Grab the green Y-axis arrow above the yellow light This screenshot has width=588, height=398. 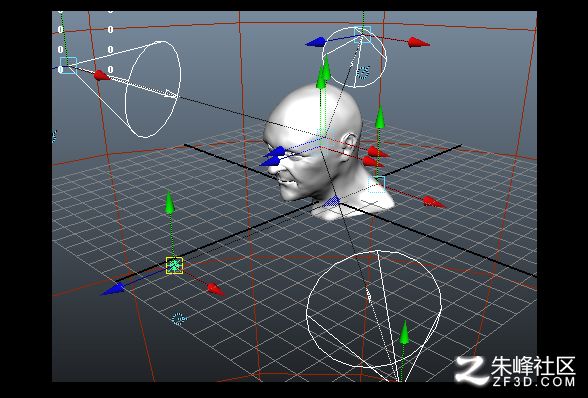170,203
